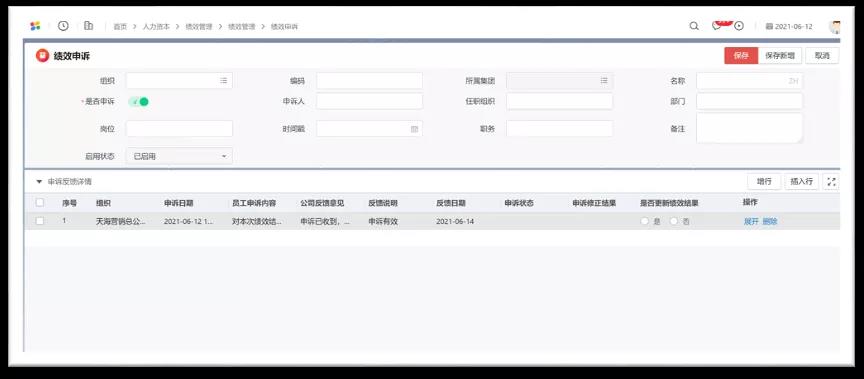Click the calendar icon beside 2021-06-12
864x379 pixels.
click(x=769, y=26)
